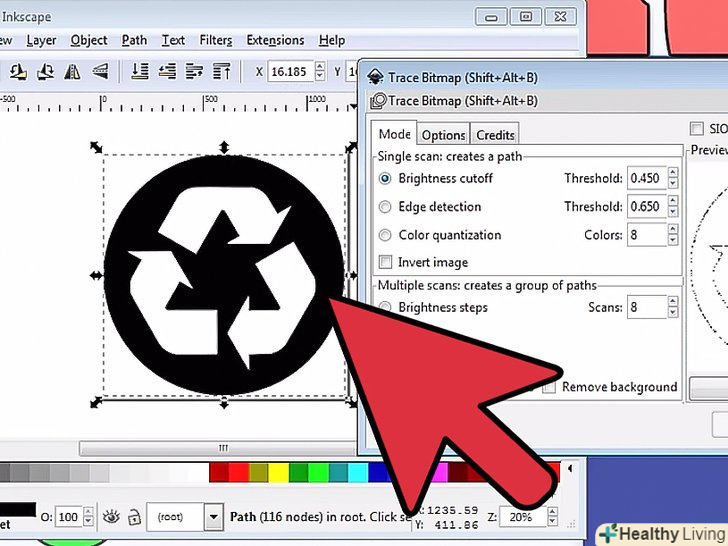Click the rotate 90° counter-clockwise icon

point(18,71)
